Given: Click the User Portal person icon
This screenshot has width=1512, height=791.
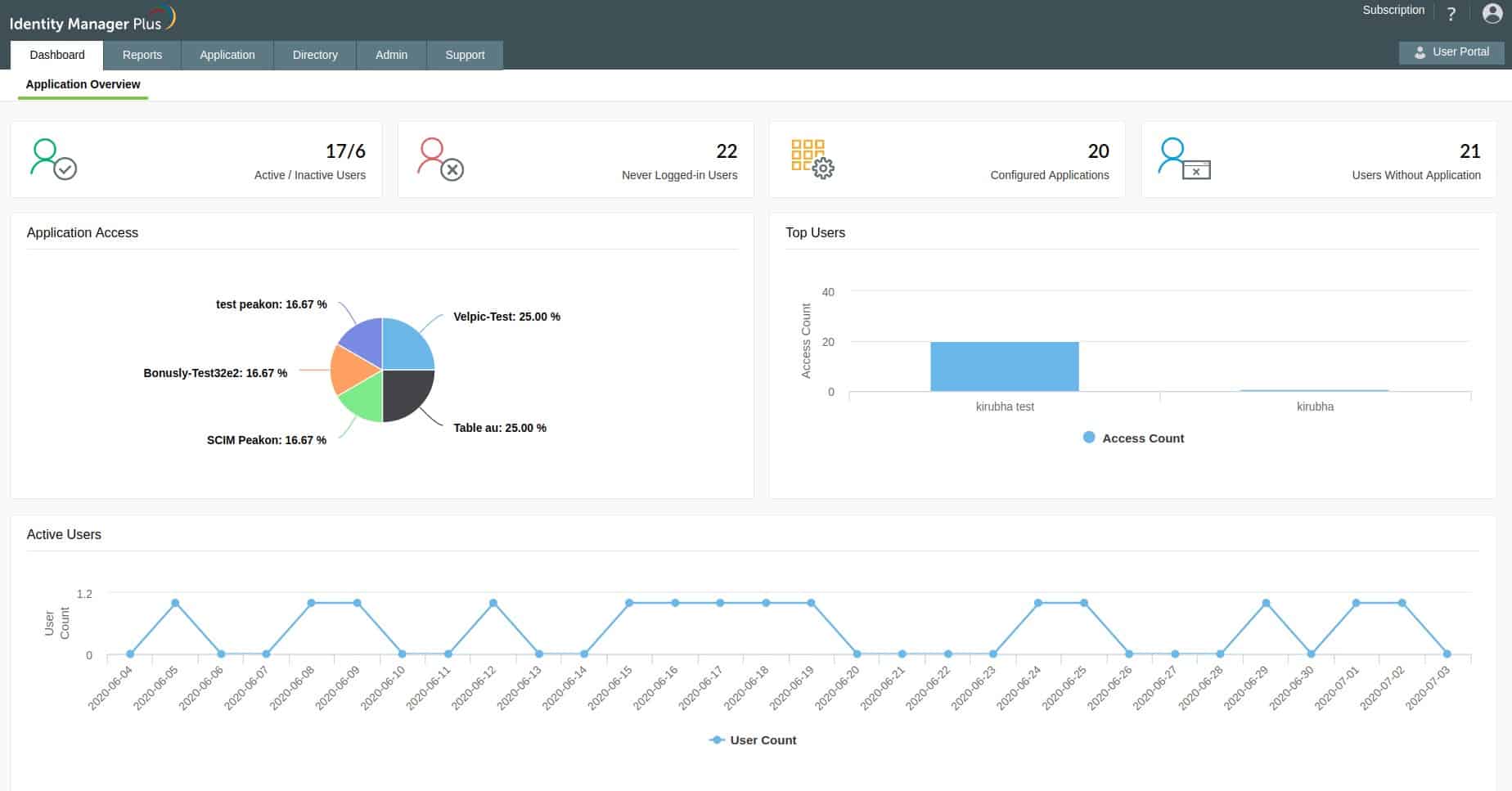Looking at the screenshot, I should 1420,52.
